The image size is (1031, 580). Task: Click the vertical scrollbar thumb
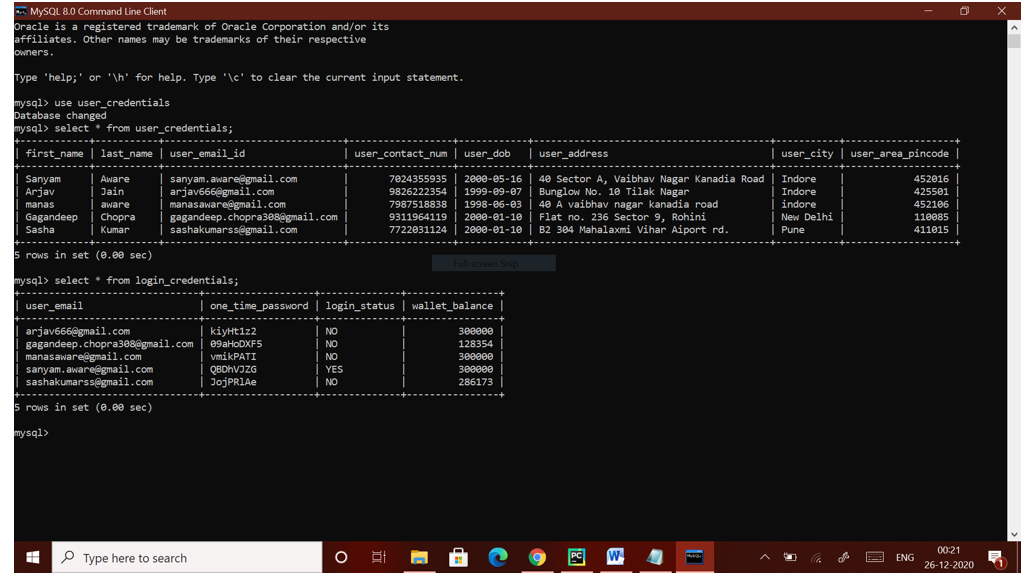[1014, 41]
